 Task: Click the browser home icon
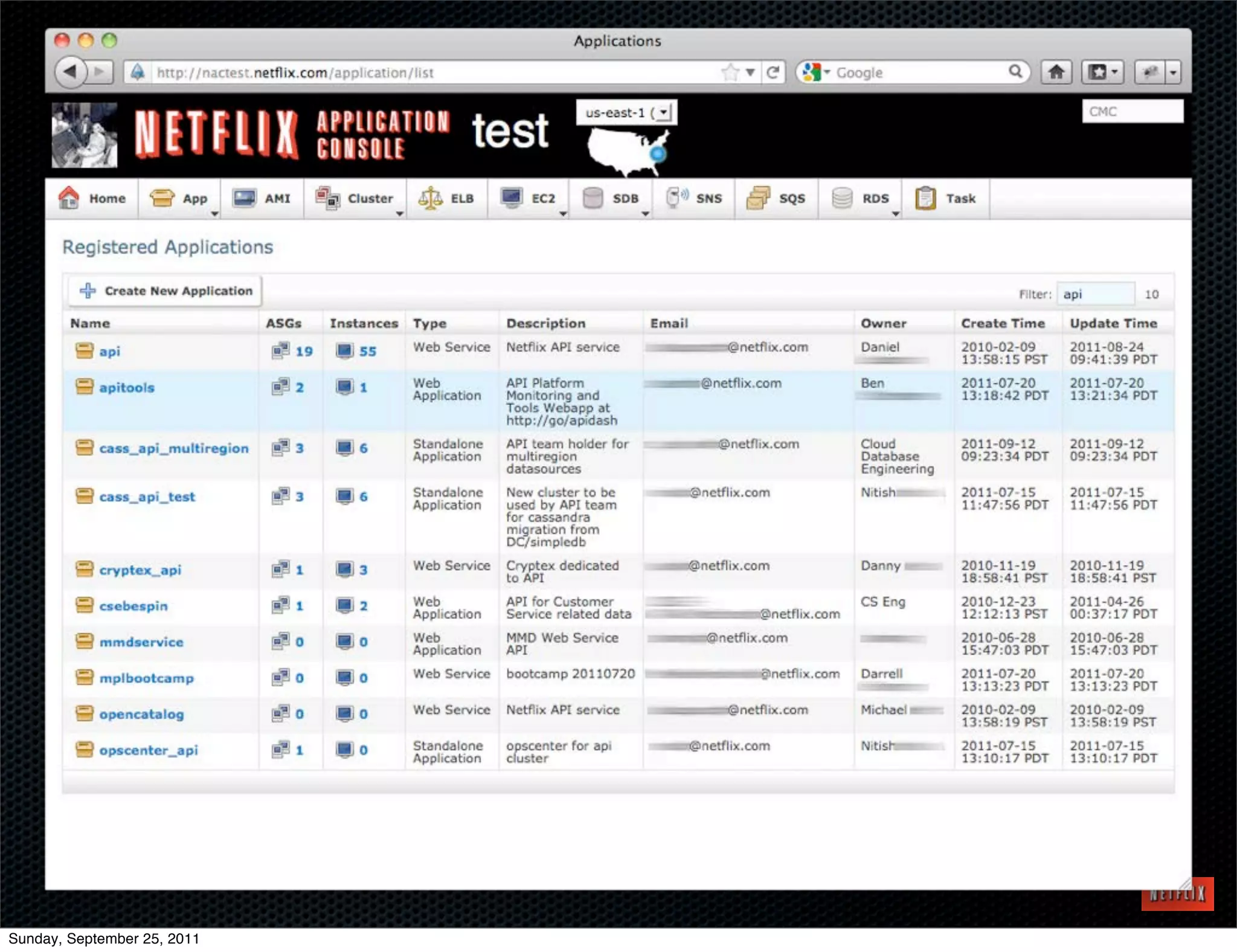[x=1056, y=72]
